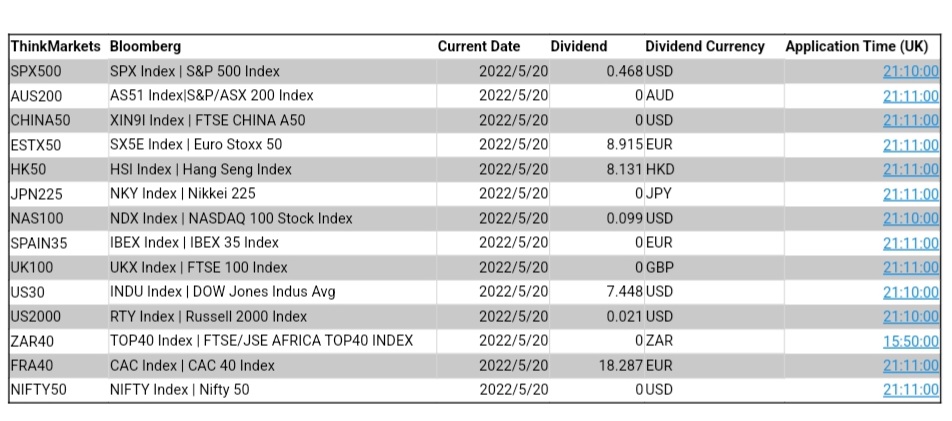The image size is (952, 421).
Task: Select the 'HSI Index | Hang Seng Index' cell
Action: coord(200,169)
